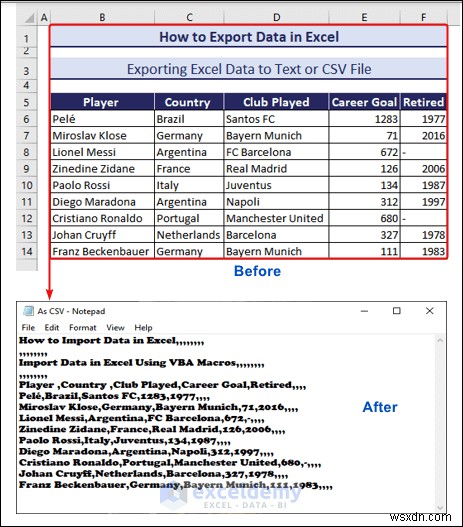The width and height of the screenshot is (463, 527).
Task: Select the Brazil cell
Action: pos(189,119)
